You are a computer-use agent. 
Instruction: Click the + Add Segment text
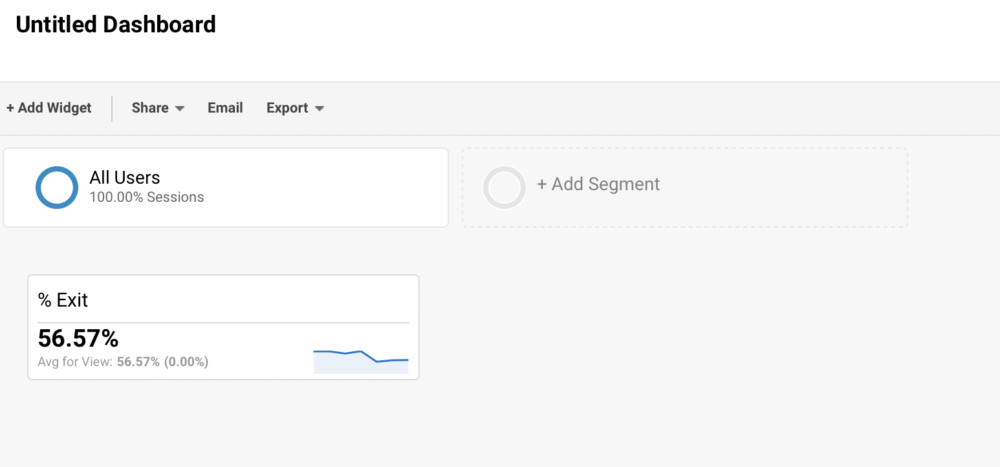[x=598, y=184]
